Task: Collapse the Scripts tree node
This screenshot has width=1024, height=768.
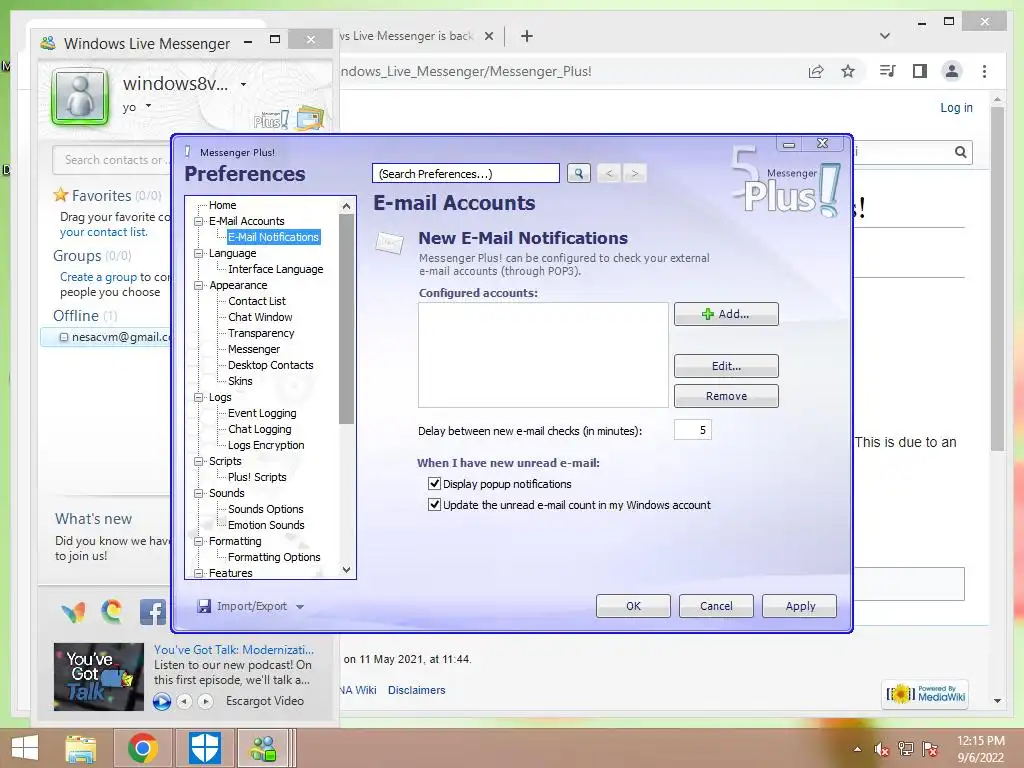Action: click(x=199, y=461)
